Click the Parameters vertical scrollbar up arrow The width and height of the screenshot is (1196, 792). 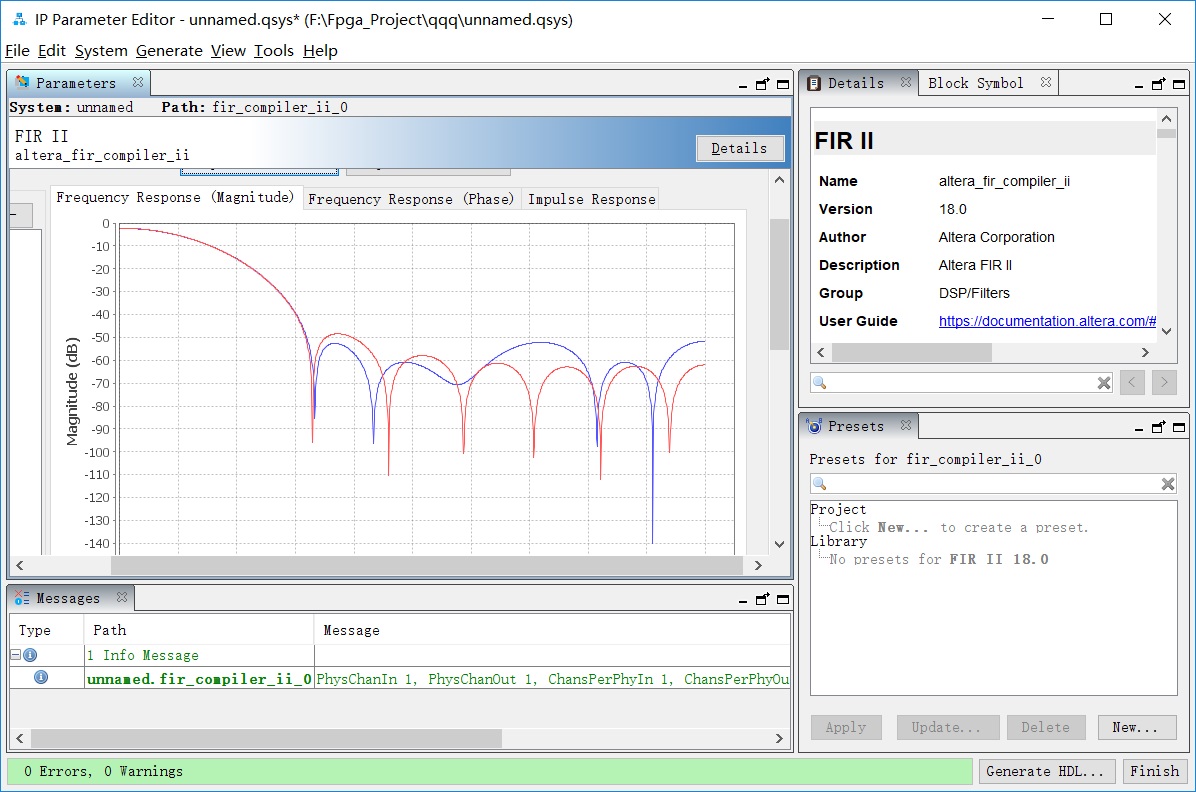click(779, 180)
